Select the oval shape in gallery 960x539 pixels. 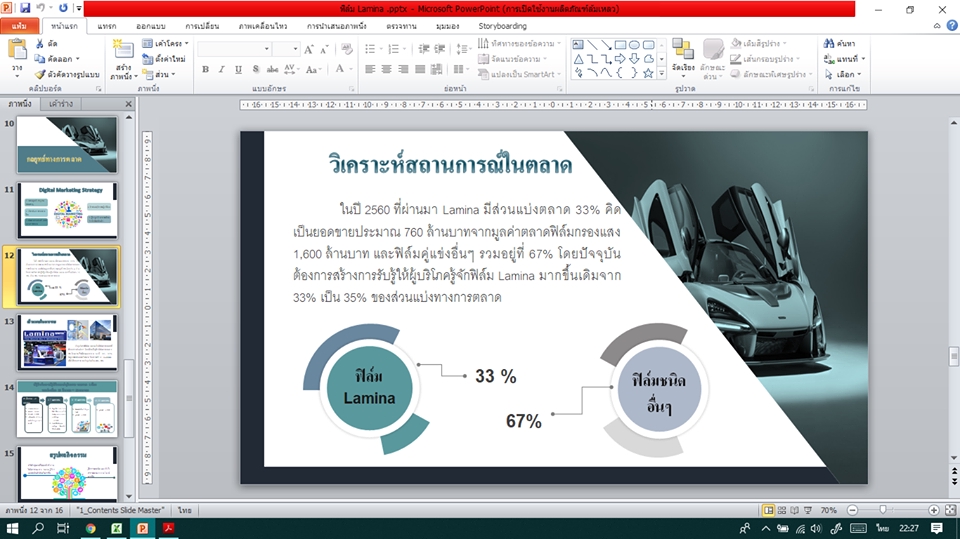pos(634,45)
